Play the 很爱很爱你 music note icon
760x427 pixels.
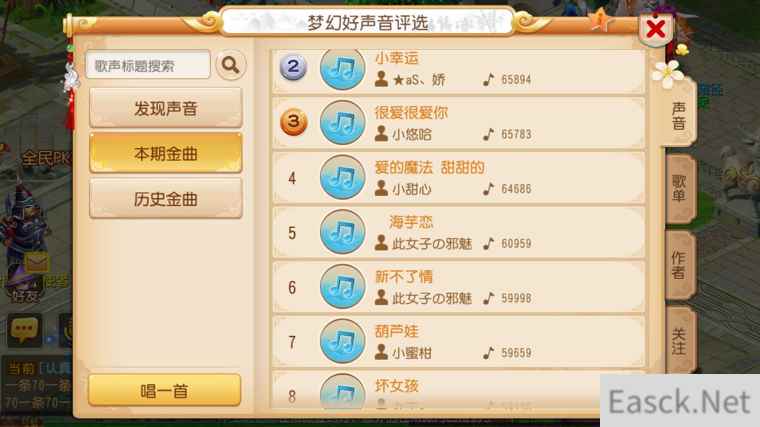343,123
